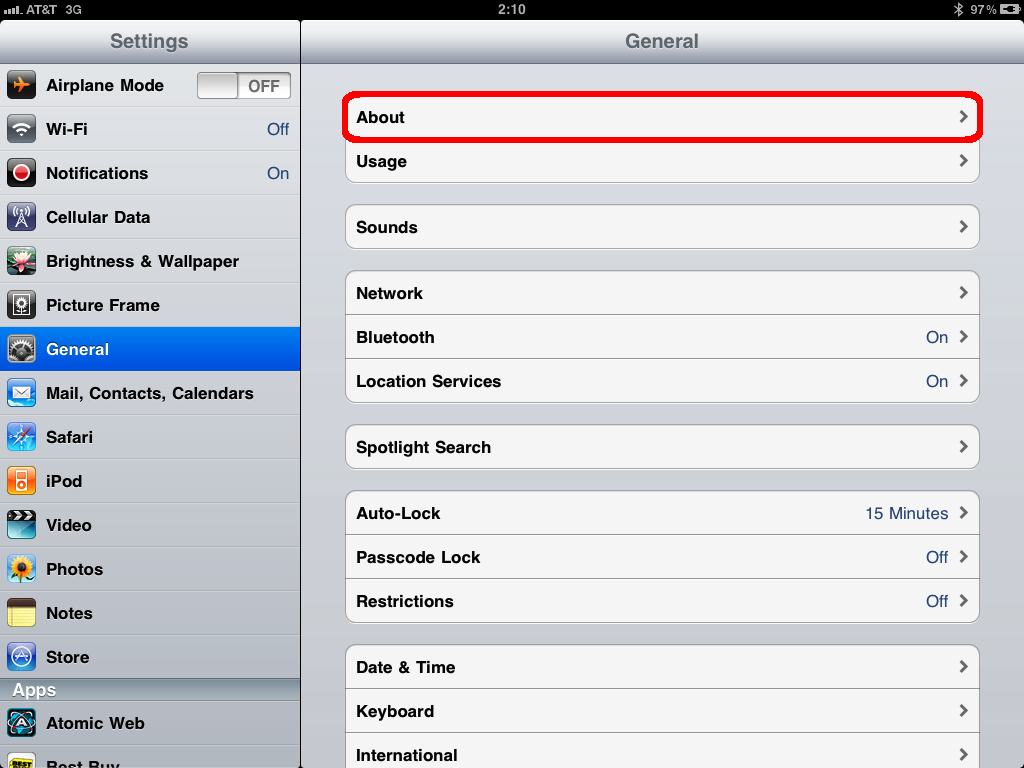Expand the Sounds row chevron

pyautogui.click(x=963, y=227)
